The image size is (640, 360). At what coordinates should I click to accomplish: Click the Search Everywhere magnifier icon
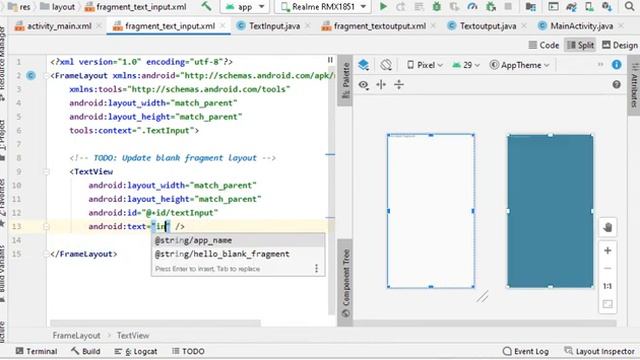pyautogui.click(x=629, y=7)
